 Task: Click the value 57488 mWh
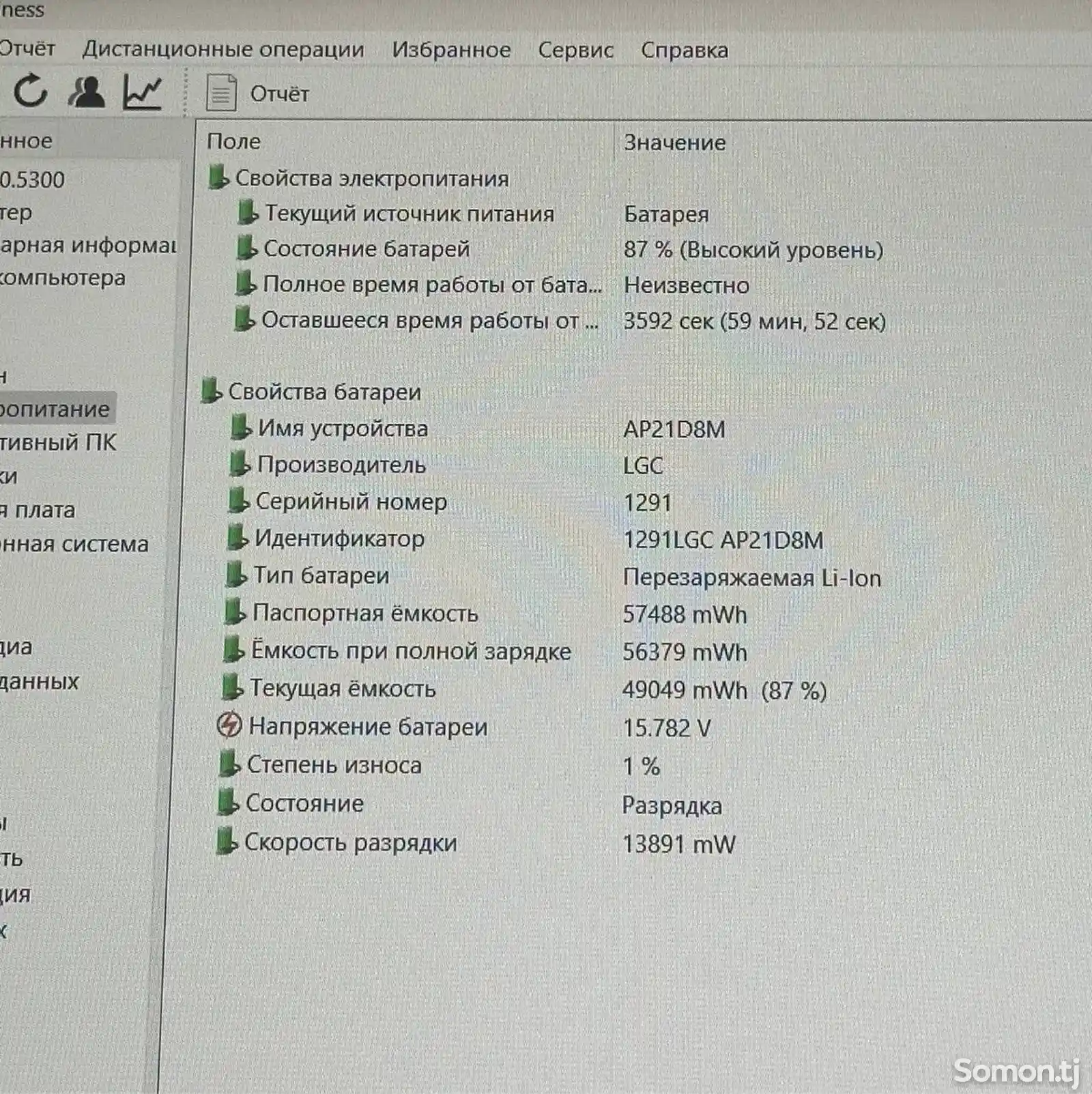[x=685, y=615]
